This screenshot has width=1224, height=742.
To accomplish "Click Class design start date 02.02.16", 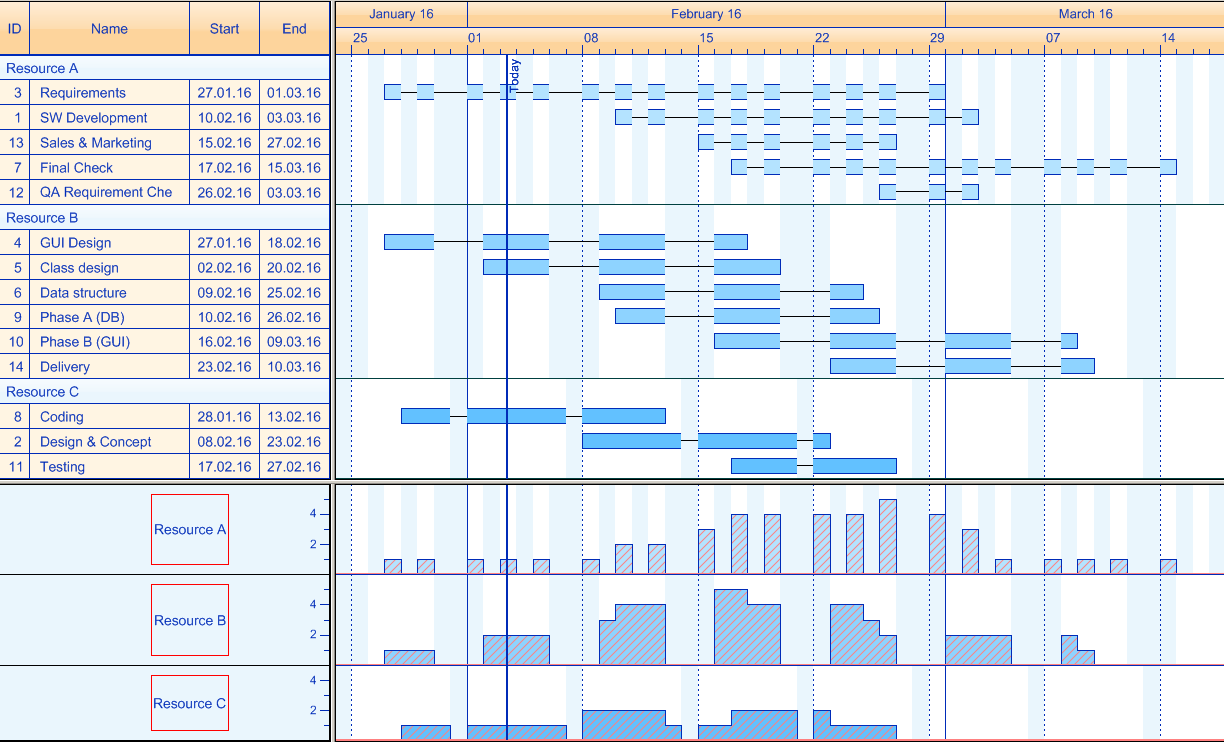I will 224,268.
